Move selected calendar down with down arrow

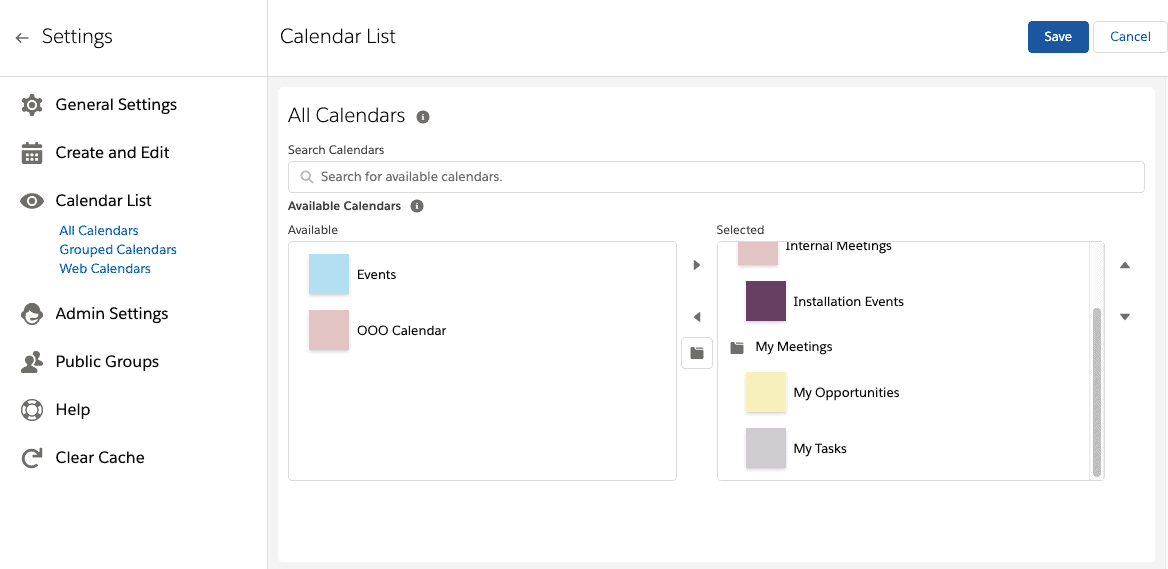click(1126, 317)
